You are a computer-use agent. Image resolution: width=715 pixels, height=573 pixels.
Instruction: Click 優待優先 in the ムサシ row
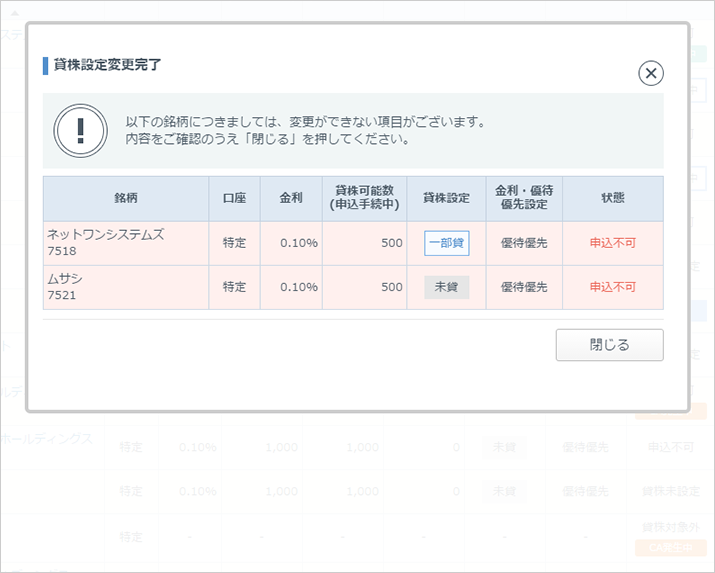click(x=524, y=287)
